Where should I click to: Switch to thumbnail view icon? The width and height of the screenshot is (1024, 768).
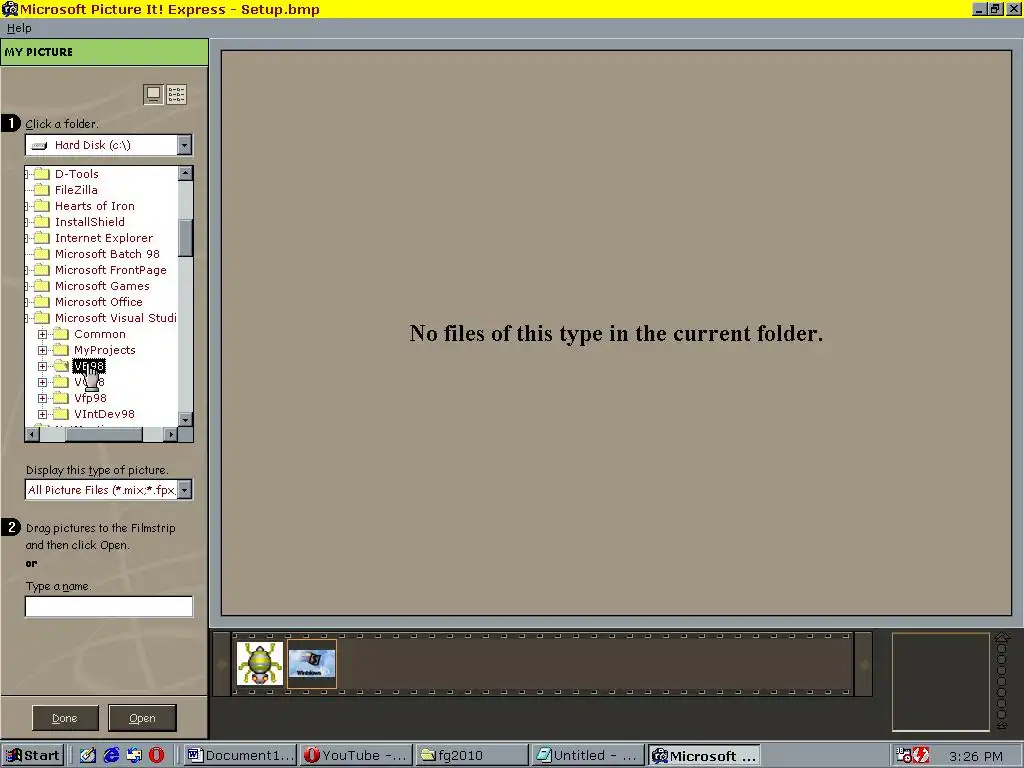(x=153, y=95)
